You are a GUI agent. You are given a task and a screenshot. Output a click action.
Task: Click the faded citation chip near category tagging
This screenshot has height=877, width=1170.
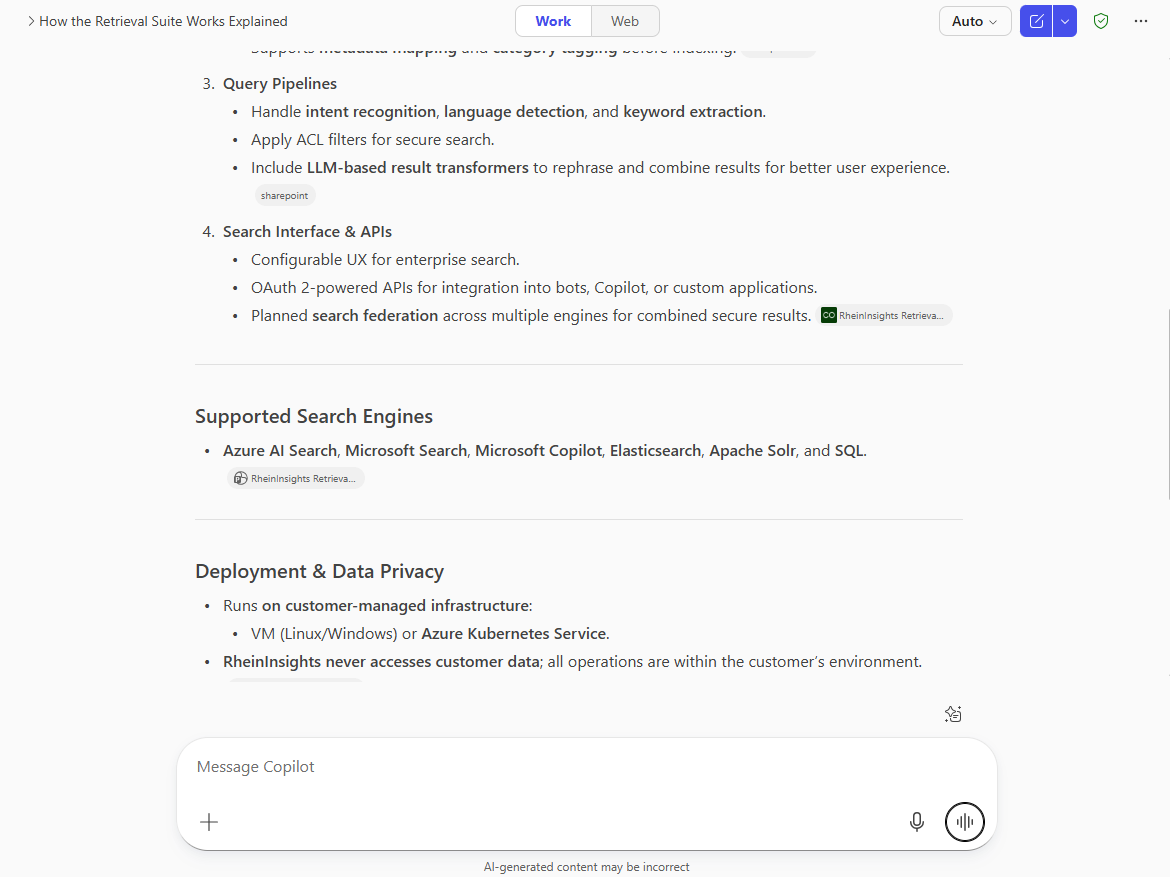(778, 46)
